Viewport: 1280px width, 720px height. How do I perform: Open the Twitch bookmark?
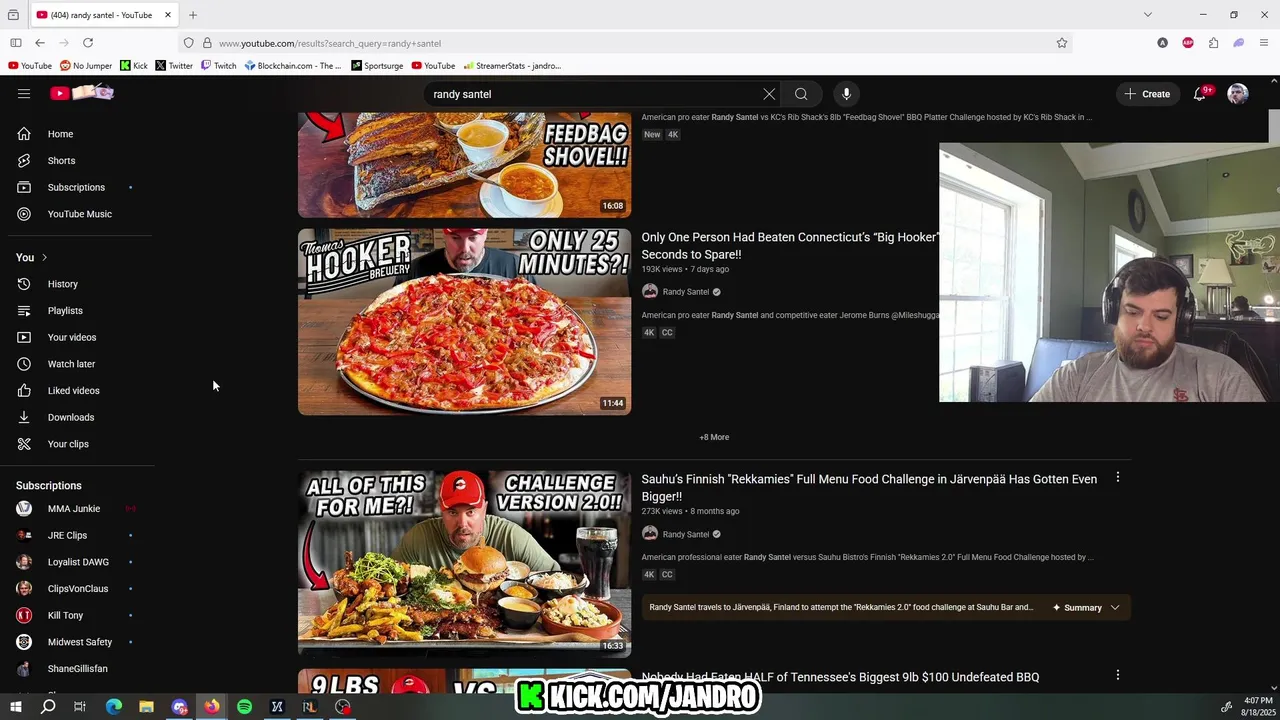[219, 66]
